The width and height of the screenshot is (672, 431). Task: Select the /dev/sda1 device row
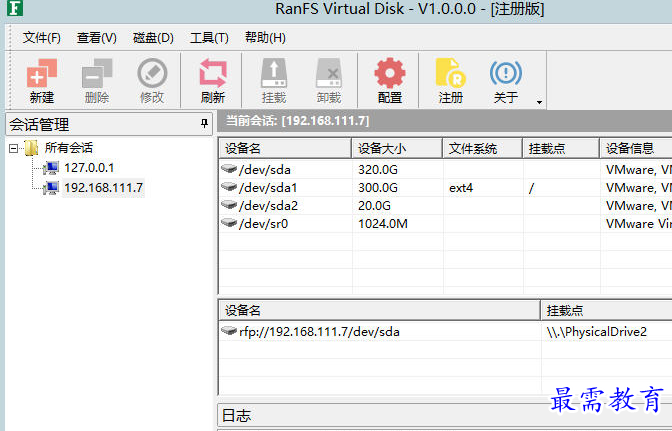coord(446,188)
